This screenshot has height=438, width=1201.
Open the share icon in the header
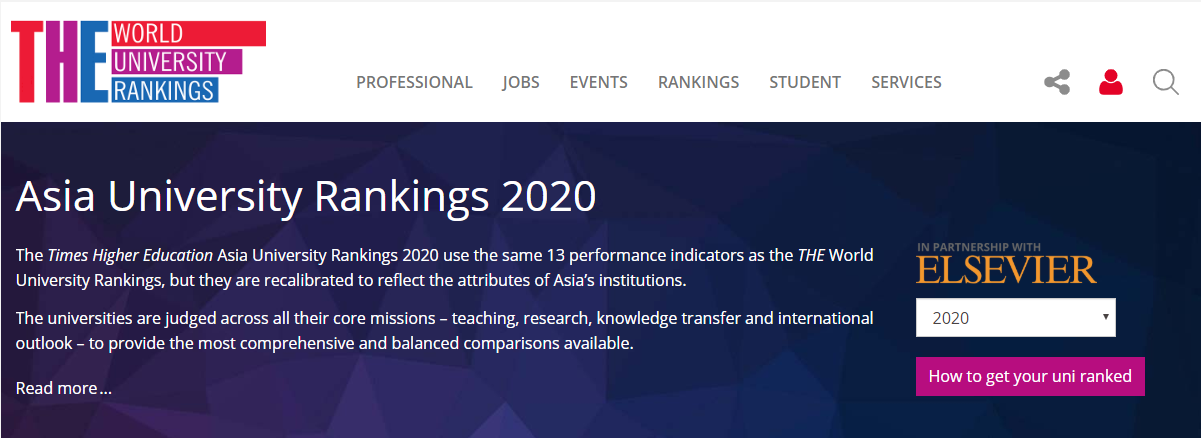pos(1057,82)
